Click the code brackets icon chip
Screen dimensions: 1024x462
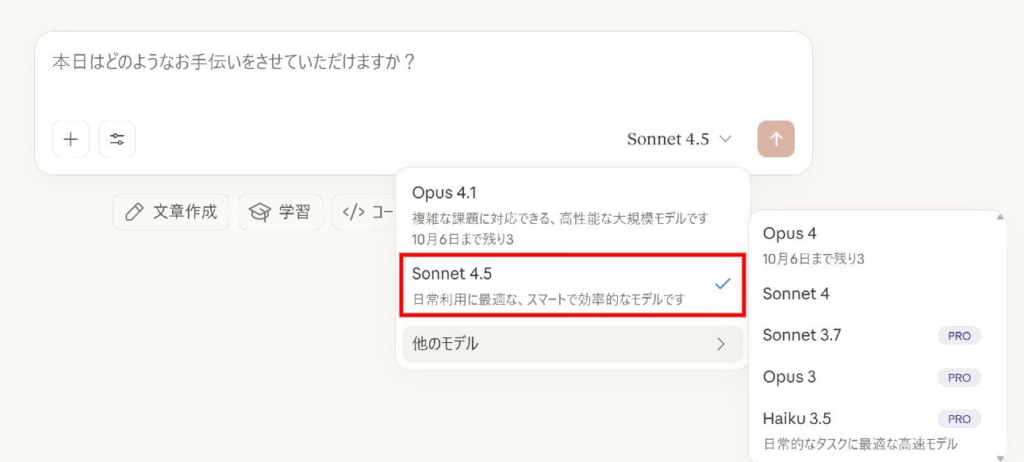pos(353,212)
